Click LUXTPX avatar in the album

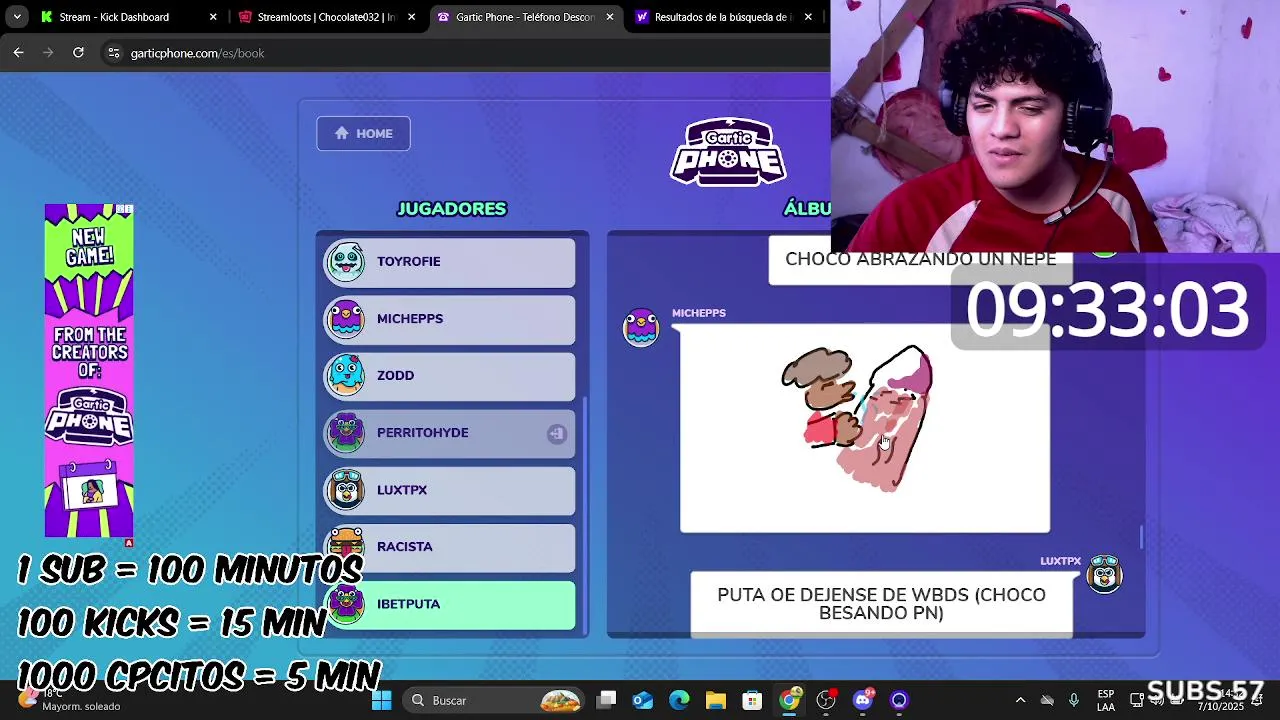coord(1105,574)
